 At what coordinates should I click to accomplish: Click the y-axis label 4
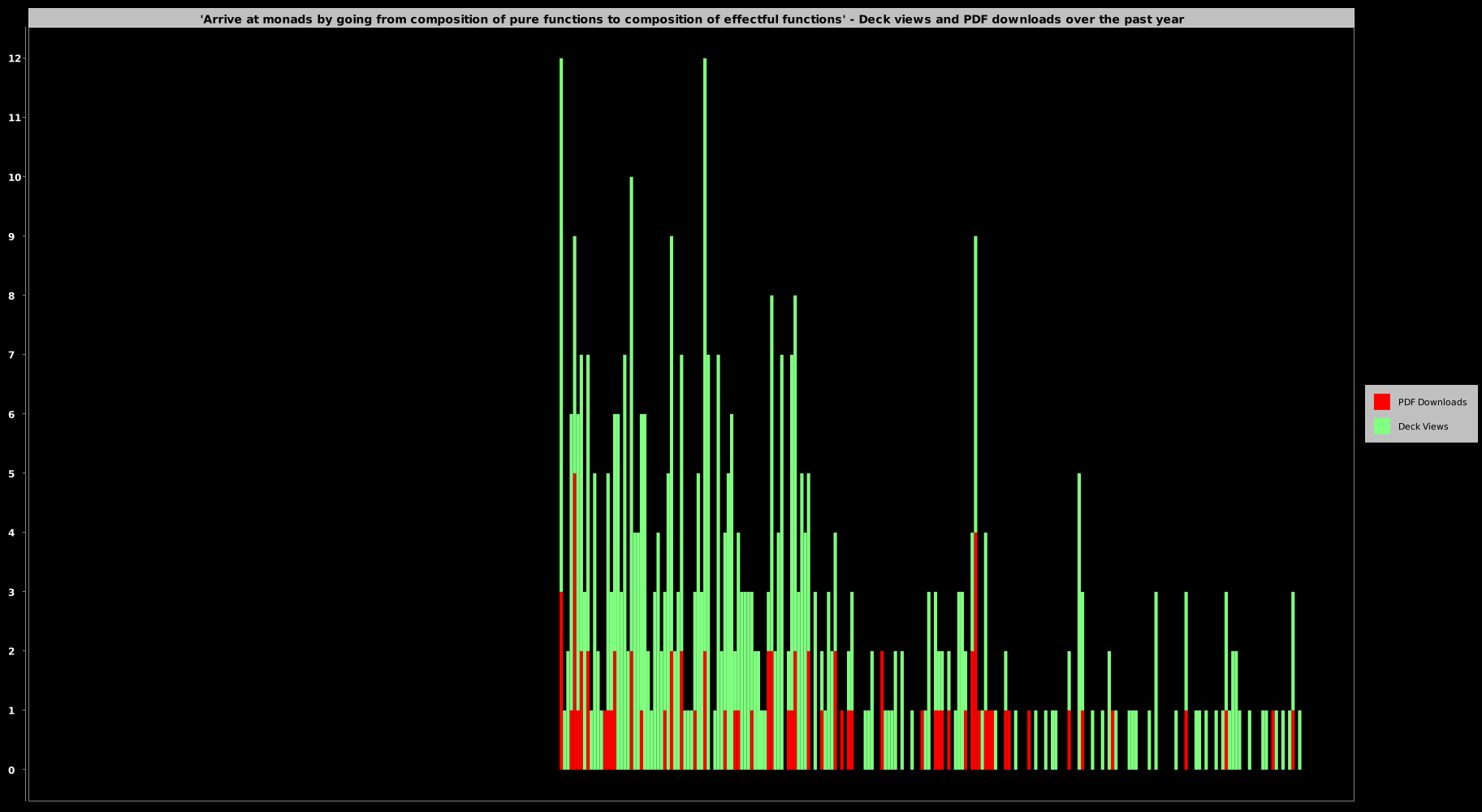point(11,533)
